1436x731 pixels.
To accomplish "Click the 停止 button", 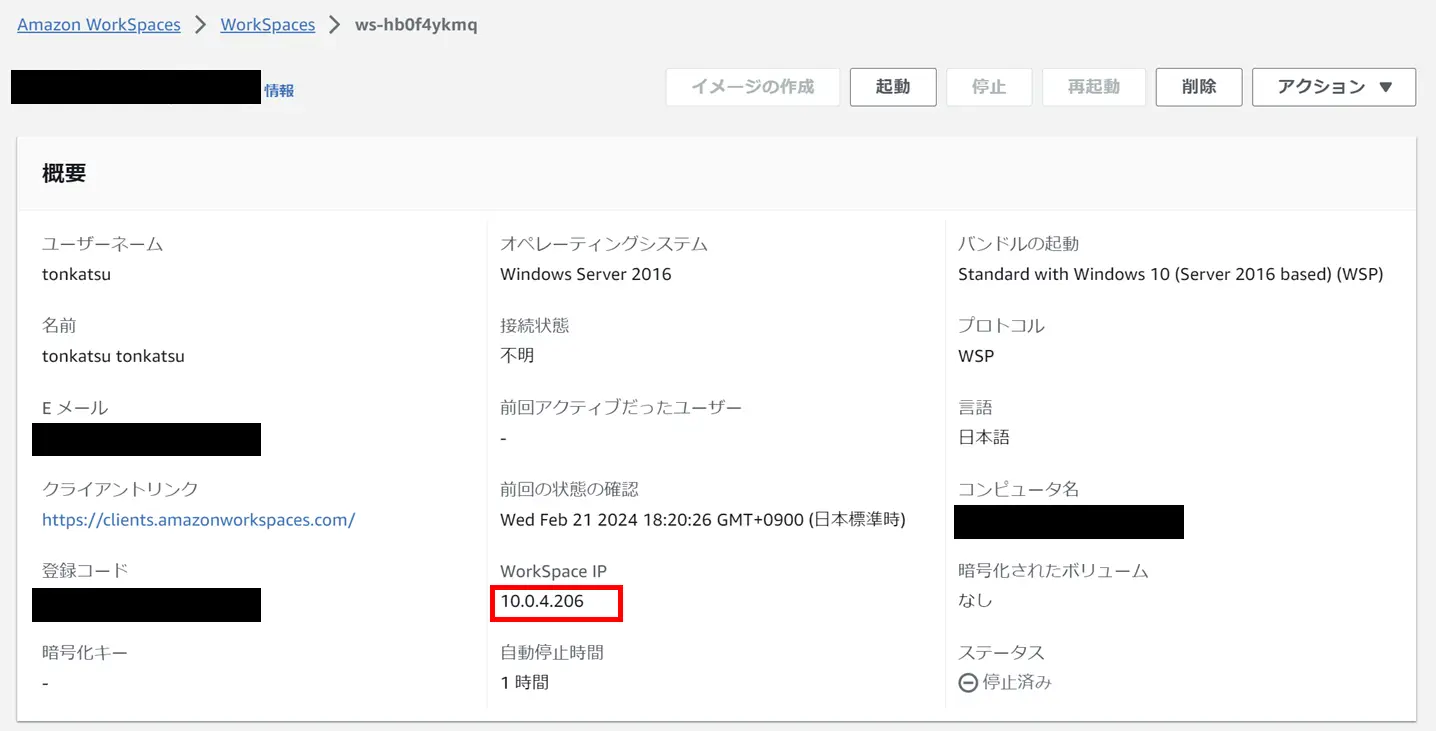I will coord(989,87).
